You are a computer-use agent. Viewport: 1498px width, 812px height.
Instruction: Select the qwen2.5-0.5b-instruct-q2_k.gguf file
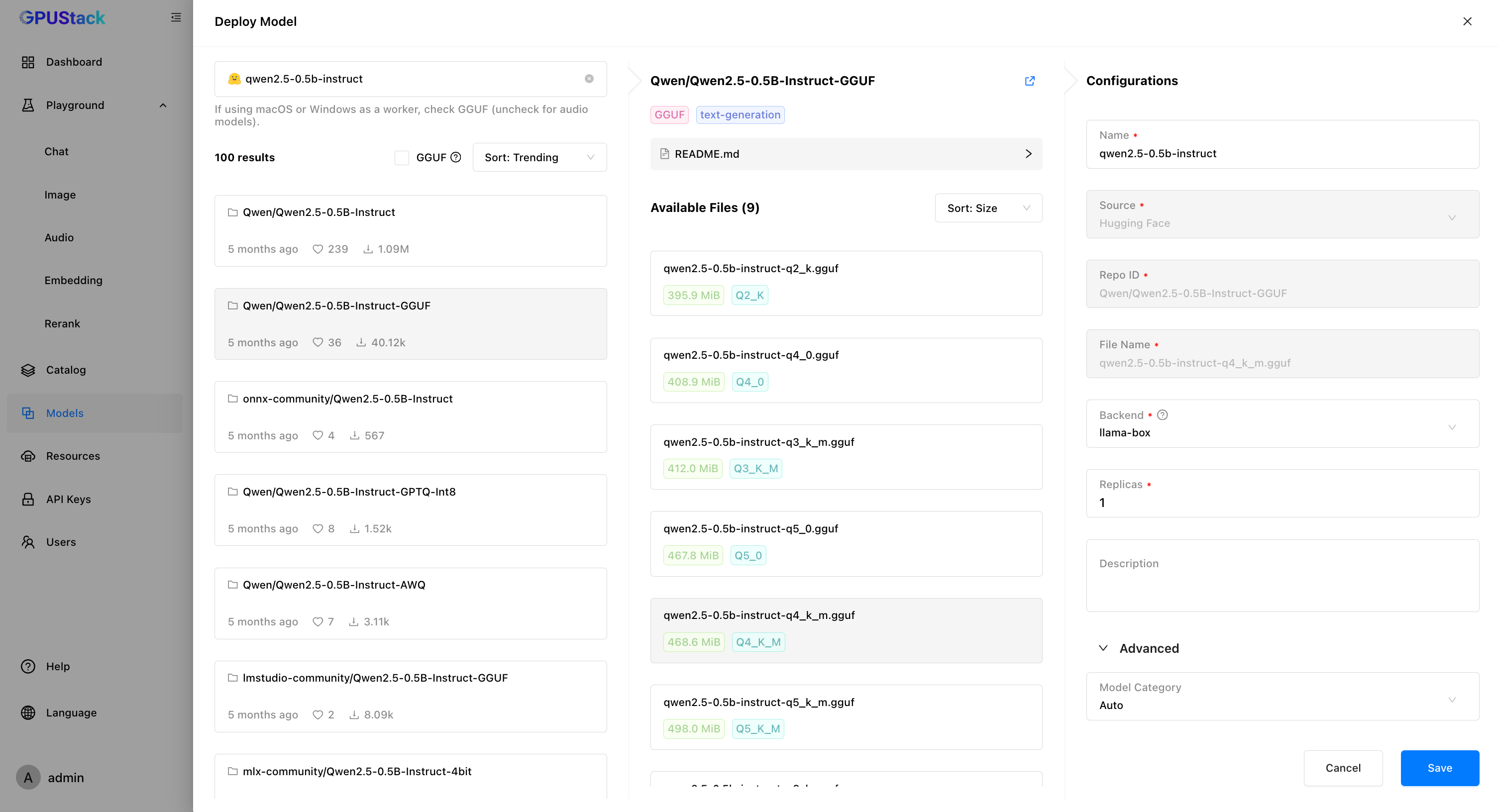tap(846, 283)
